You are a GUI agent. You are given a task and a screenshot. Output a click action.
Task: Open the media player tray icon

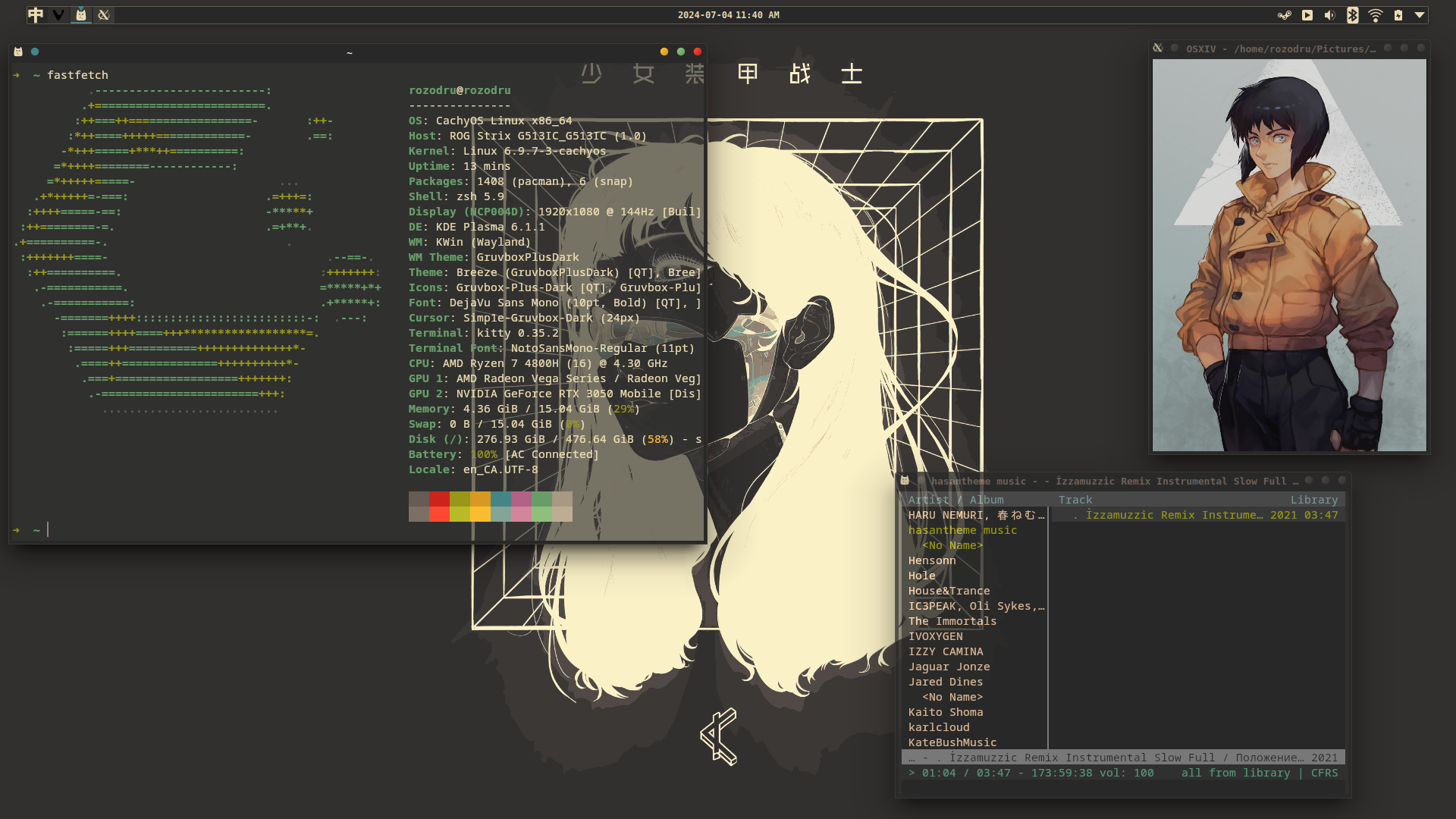click(x=1307, y=14)
